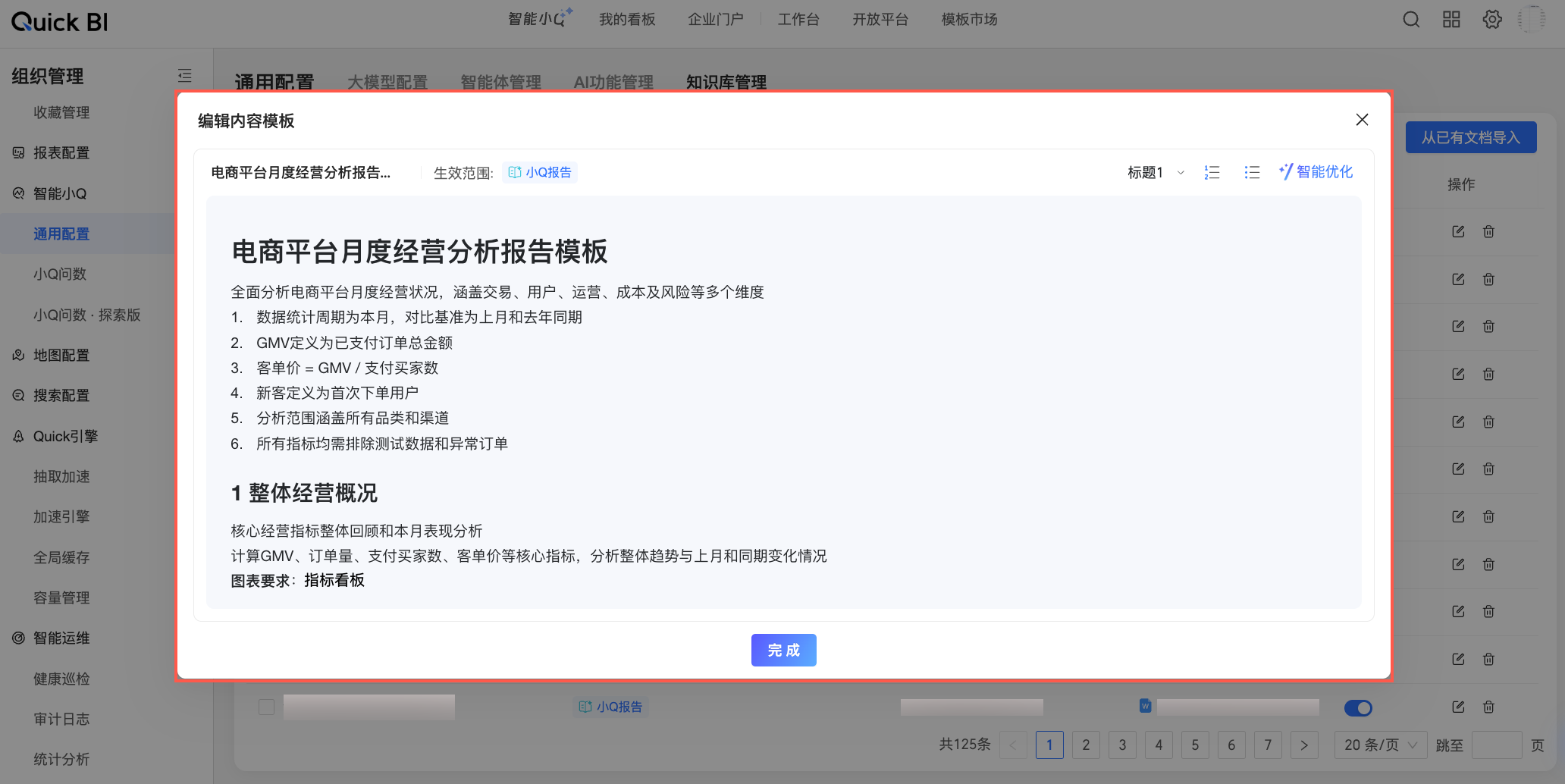Click the line GMV定义为已支付订单总金额
This screenshot has width=1565, height=784.
click(354, 343)
